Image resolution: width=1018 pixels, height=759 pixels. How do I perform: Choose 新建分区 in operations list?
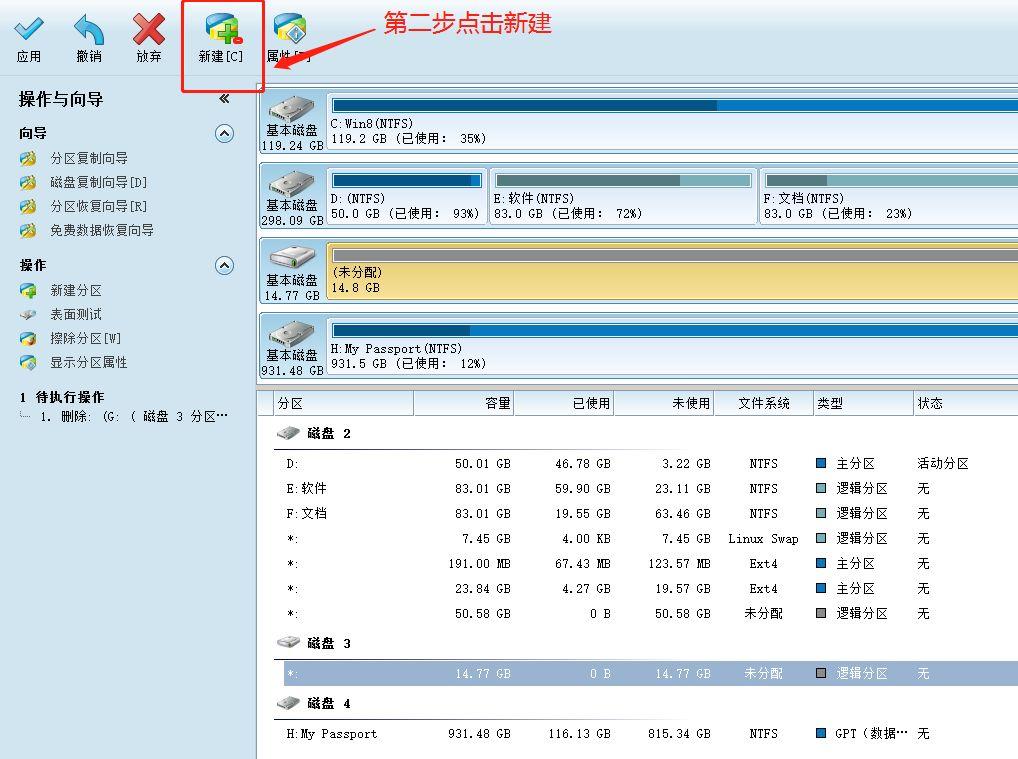pos(76,290)
